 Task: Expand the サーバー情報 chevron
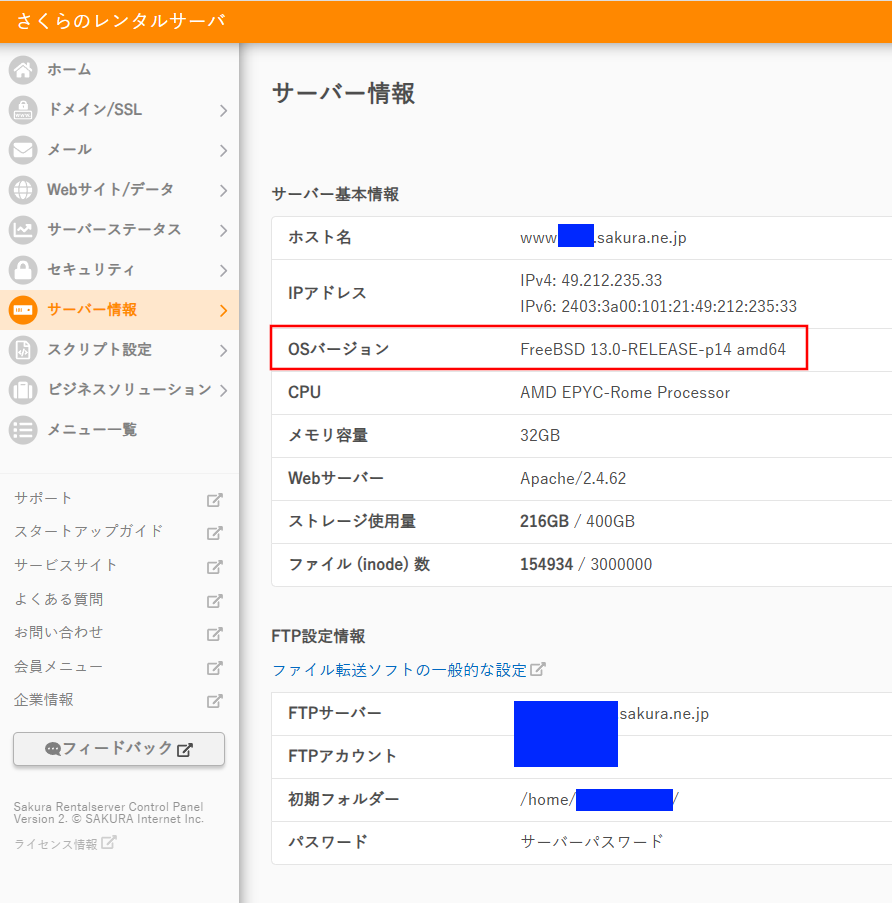pyautogui.click(x=223, y=311)
